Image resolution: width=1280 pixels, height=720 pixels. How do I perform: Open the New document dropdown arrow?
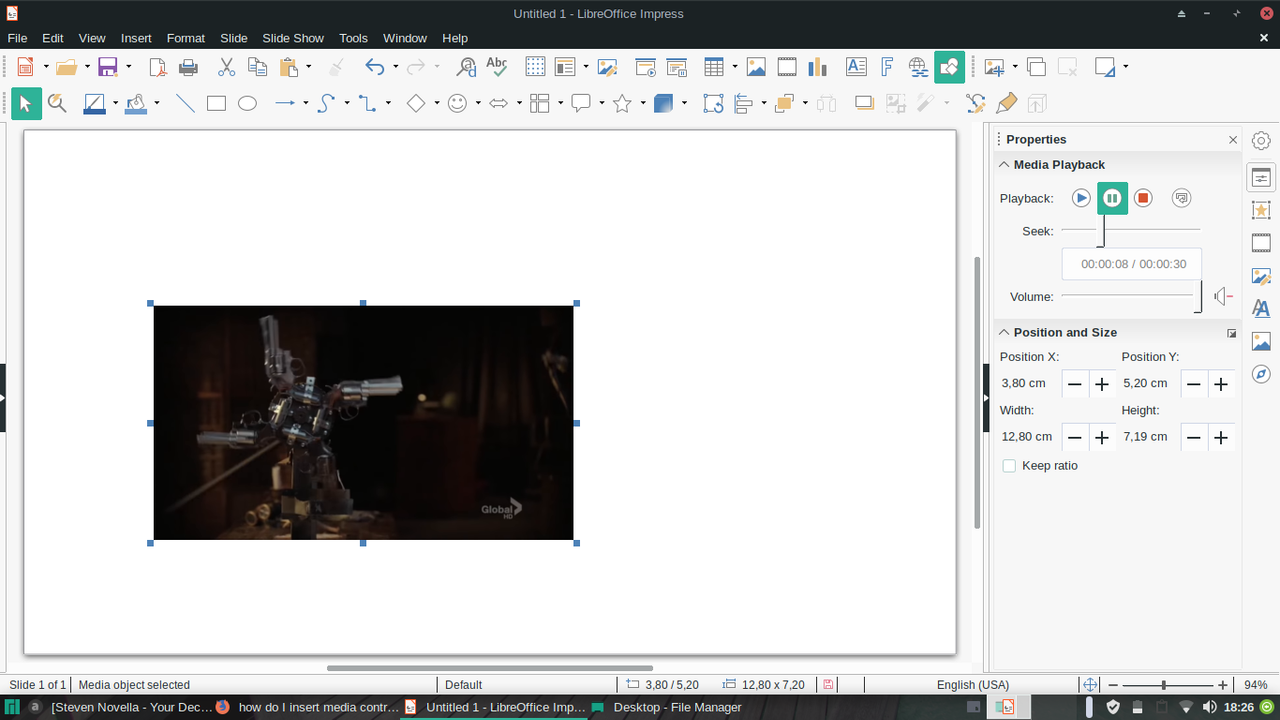pos(46,67)
